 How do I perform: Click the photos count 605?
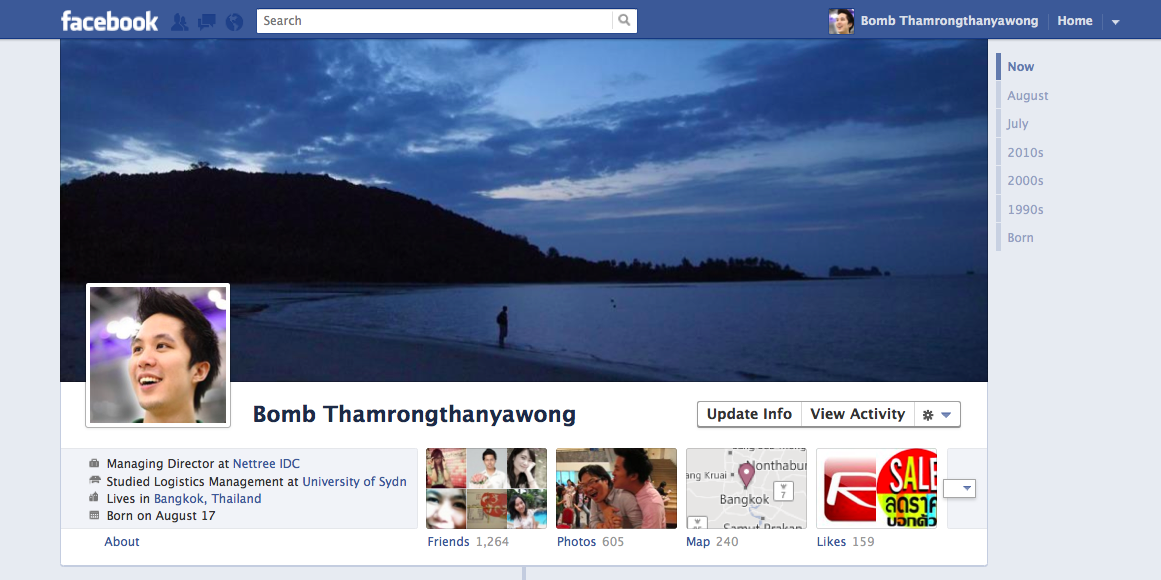point(612,541)
